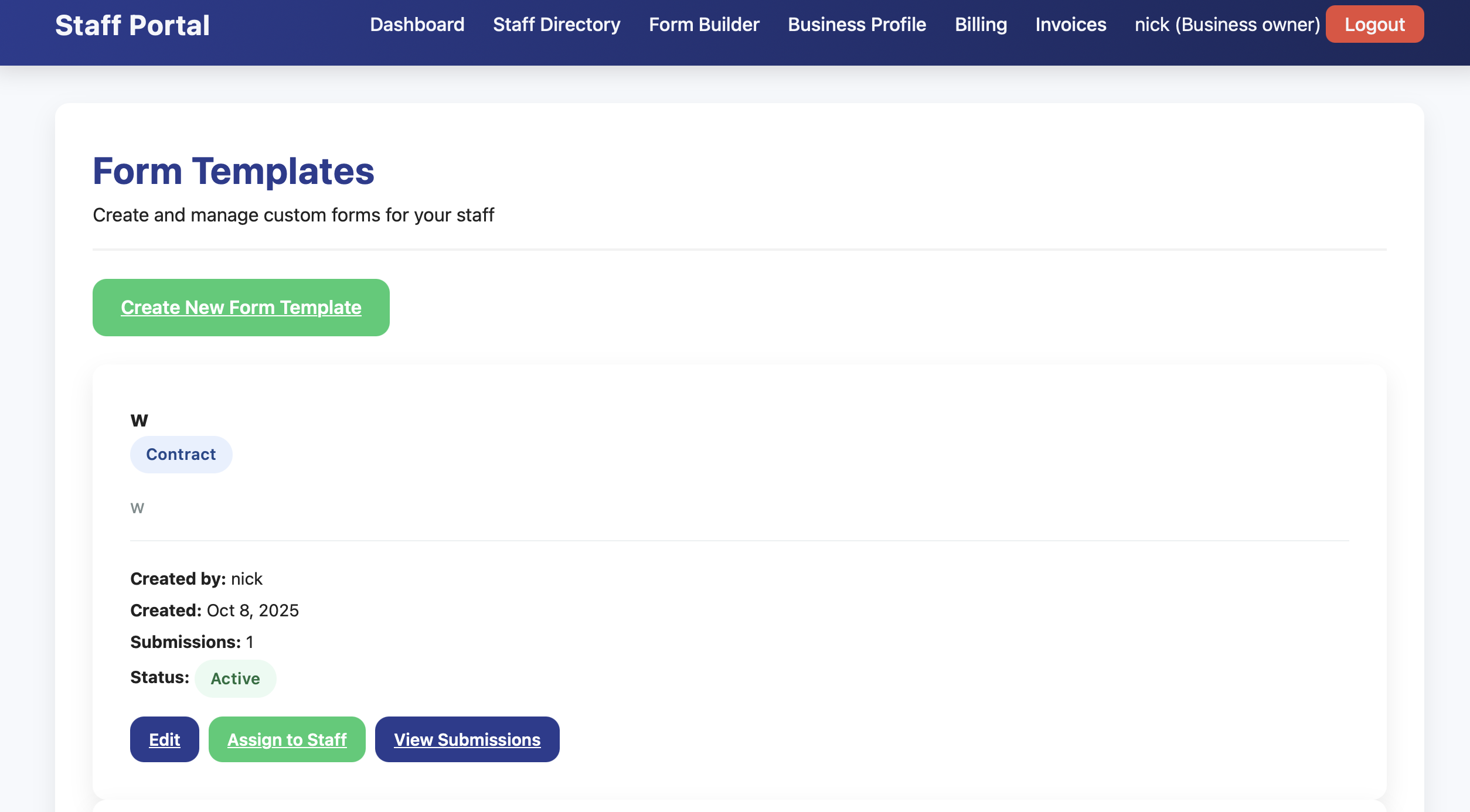The height and width of the screenshot is (812, 1470).
Task: Open Staff Directory in navigation
Action: 556,25
